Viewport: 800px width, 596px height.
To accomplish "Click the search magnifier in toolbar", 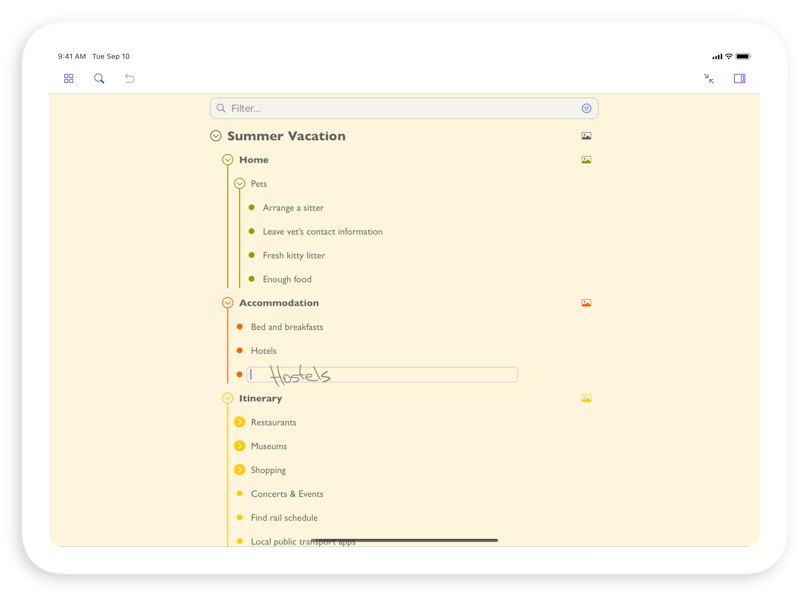I will [x=99, y=78].
